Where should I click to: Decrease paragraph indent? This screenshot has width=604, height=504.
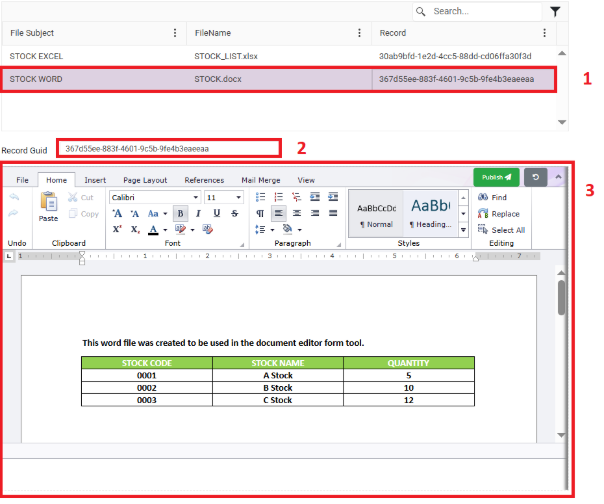tap(315, 197)
